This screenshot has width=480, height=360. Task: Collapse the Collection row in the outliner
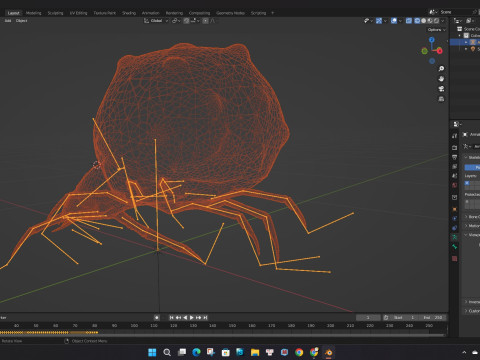460,35
